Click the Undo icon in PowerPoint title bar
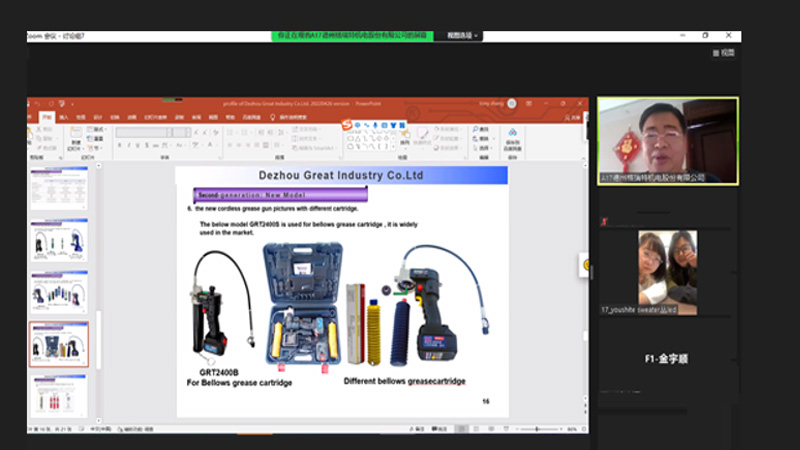The width and height of the screenshot is (800, 450). (x=38, y=104)
